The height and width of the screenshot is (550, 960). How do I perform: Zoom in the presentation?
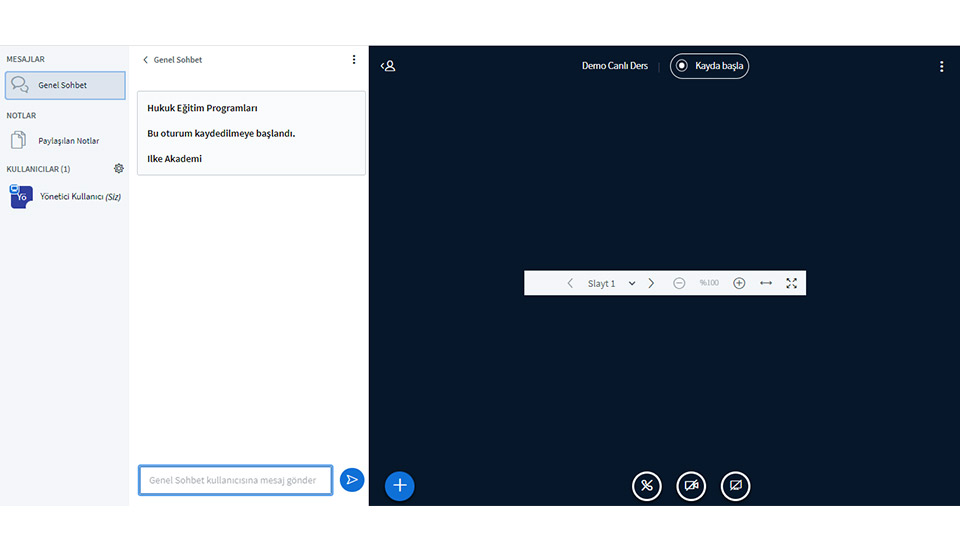click(x=739, y=283)
